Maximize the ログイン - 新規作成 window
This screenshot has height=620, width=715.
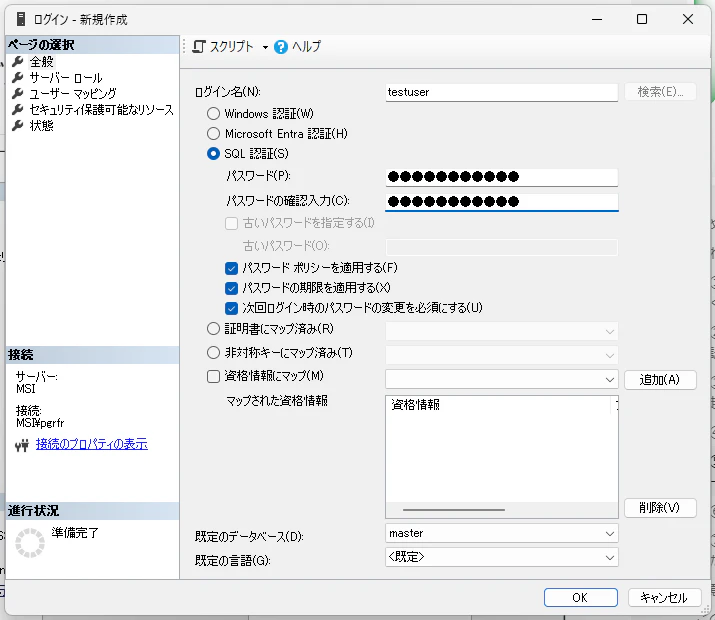[x=642, y=19]
